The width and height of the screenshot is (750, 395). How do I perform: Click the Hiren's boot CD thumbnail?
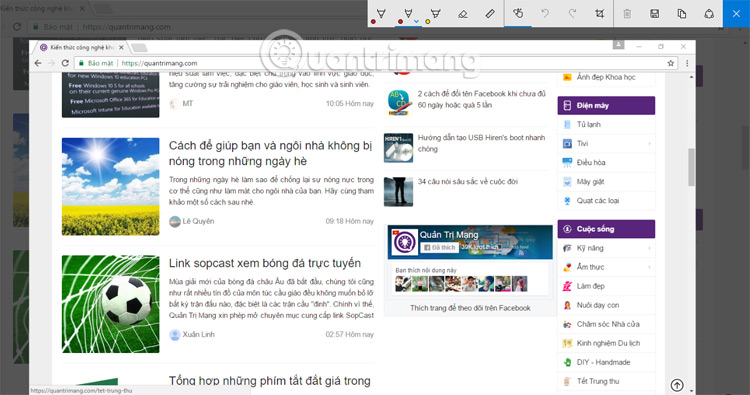tap(398, 148)
